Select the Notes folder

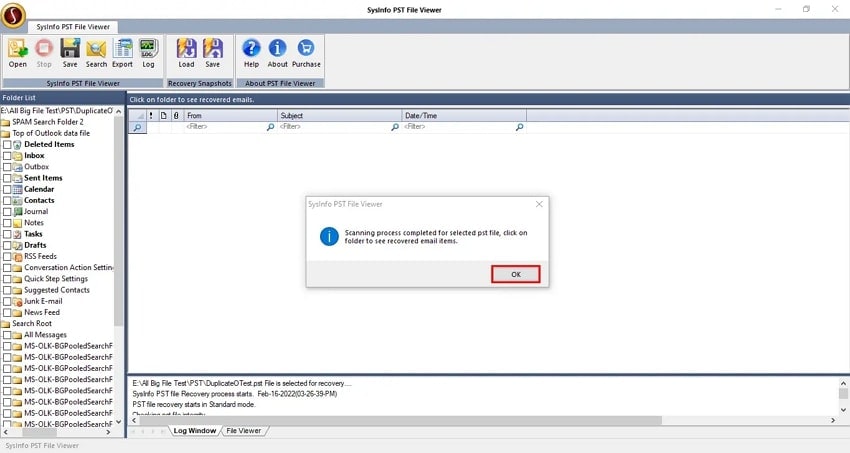(x=34, y=223)
